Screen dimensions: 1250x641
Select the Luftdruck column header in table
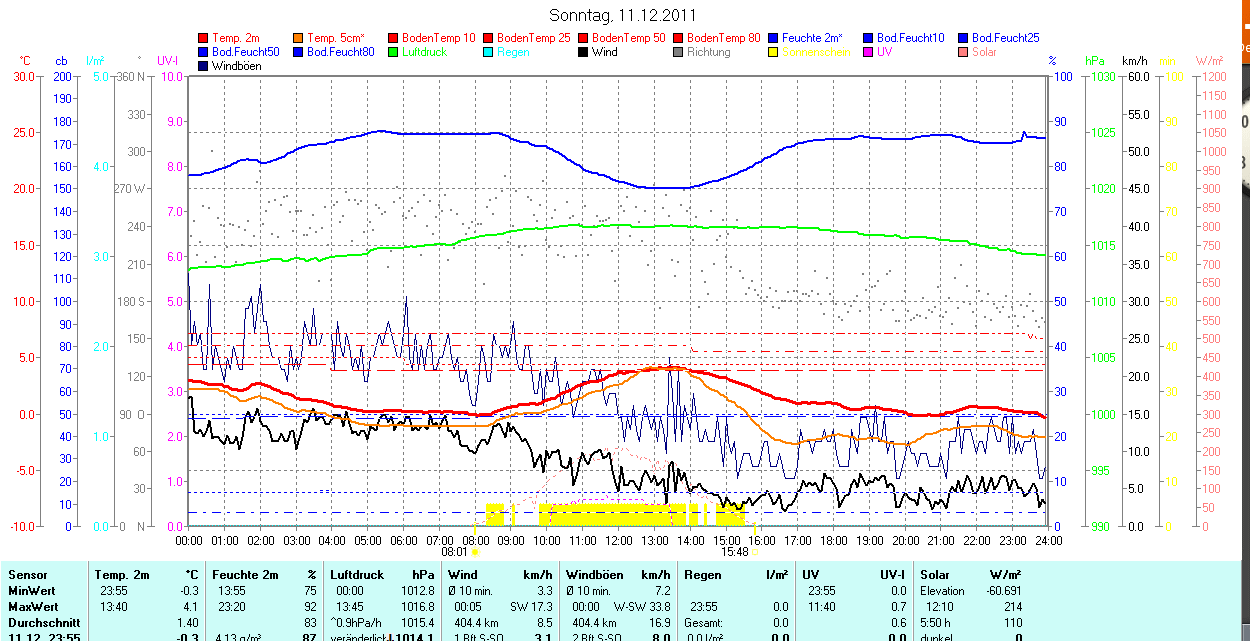coord(356,575)
